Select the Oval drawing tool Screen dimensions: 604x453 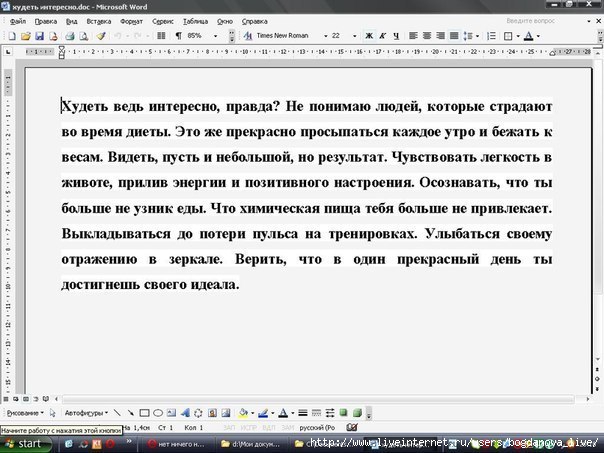tap(158, 413)
